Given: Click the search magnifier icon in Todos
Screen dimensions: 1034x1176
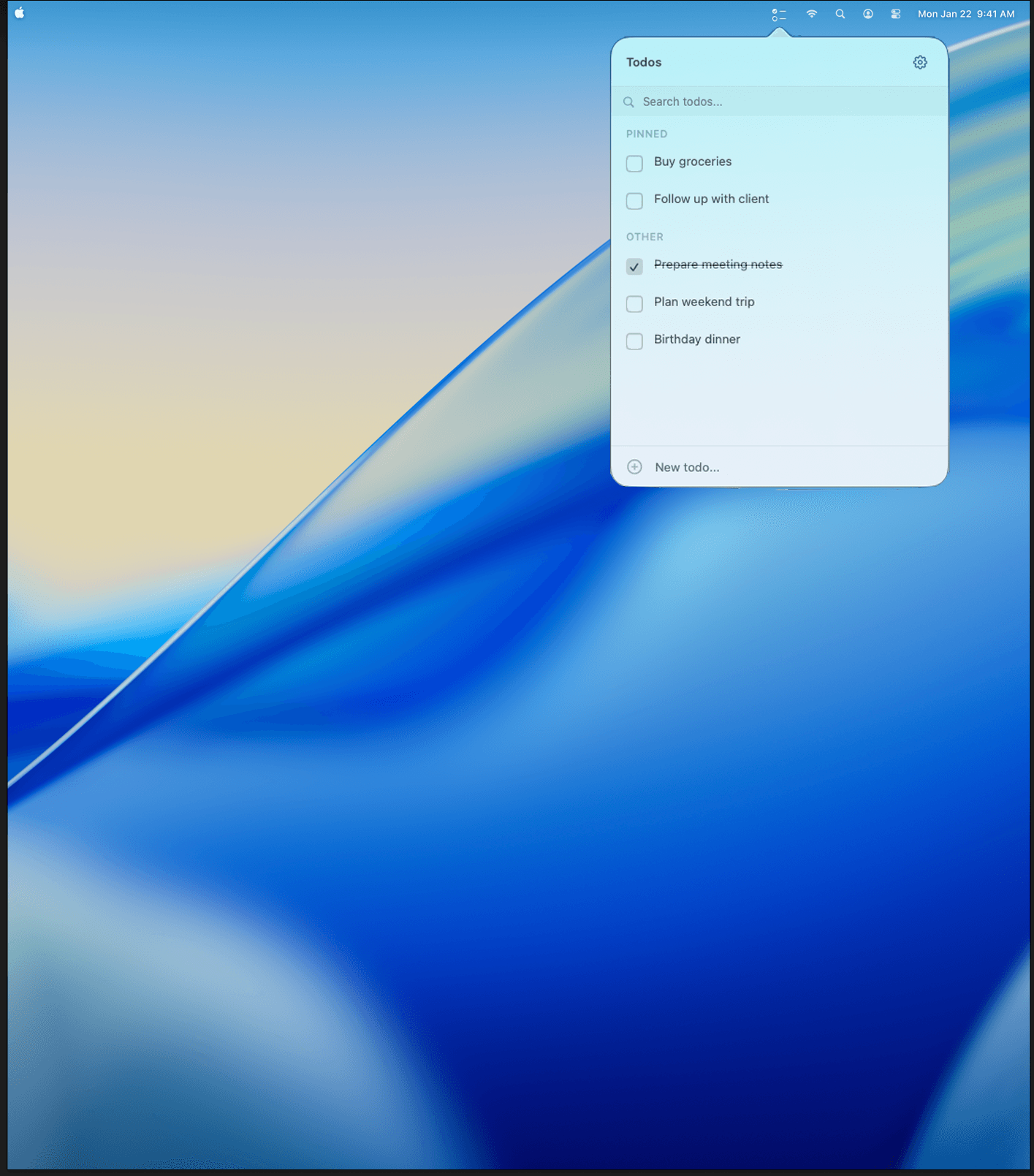Looking at the screenshot, I should (x=628, y=102).
